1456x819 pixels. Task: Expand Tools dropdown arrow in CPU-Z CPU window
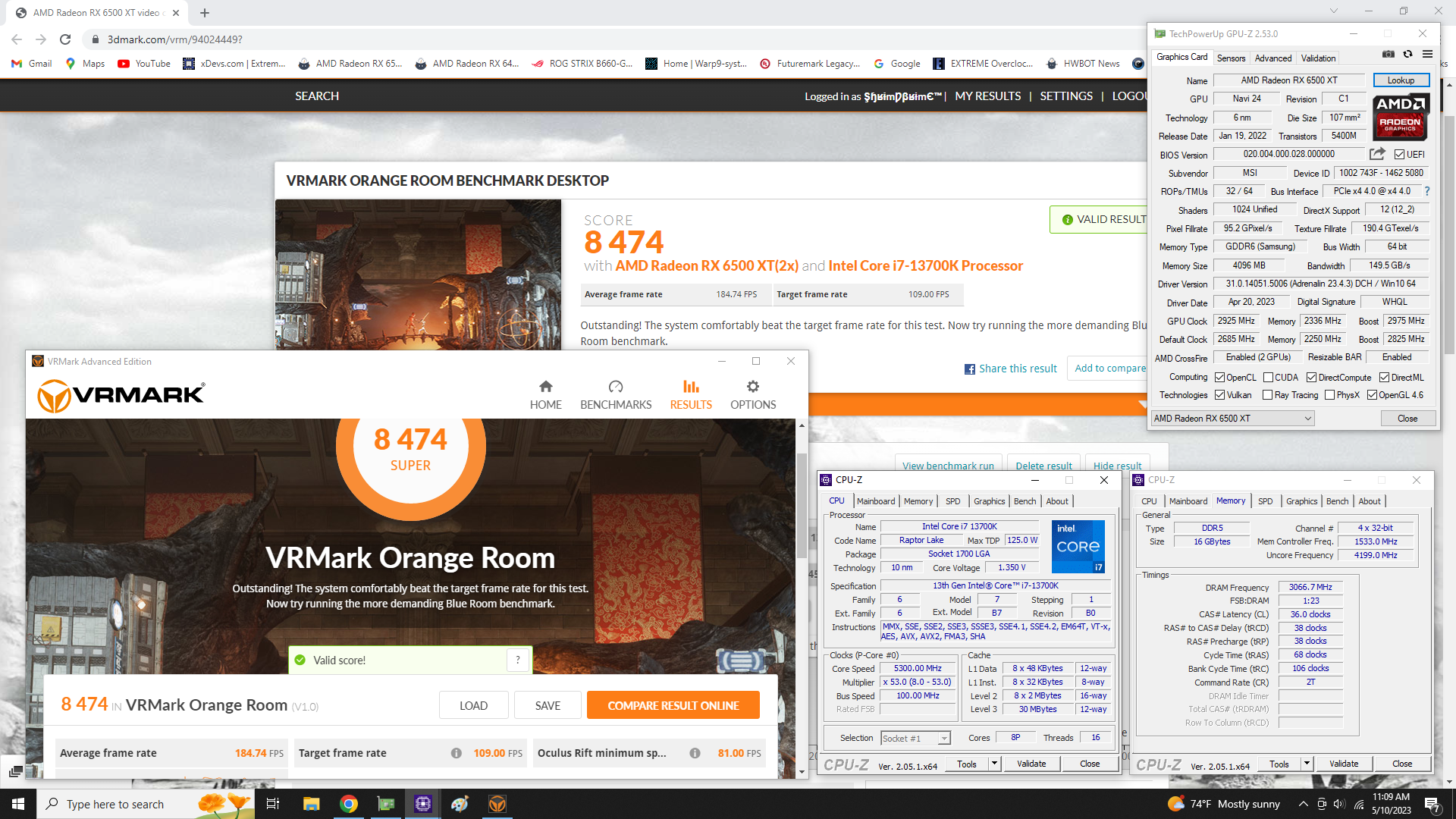(994, 764)
